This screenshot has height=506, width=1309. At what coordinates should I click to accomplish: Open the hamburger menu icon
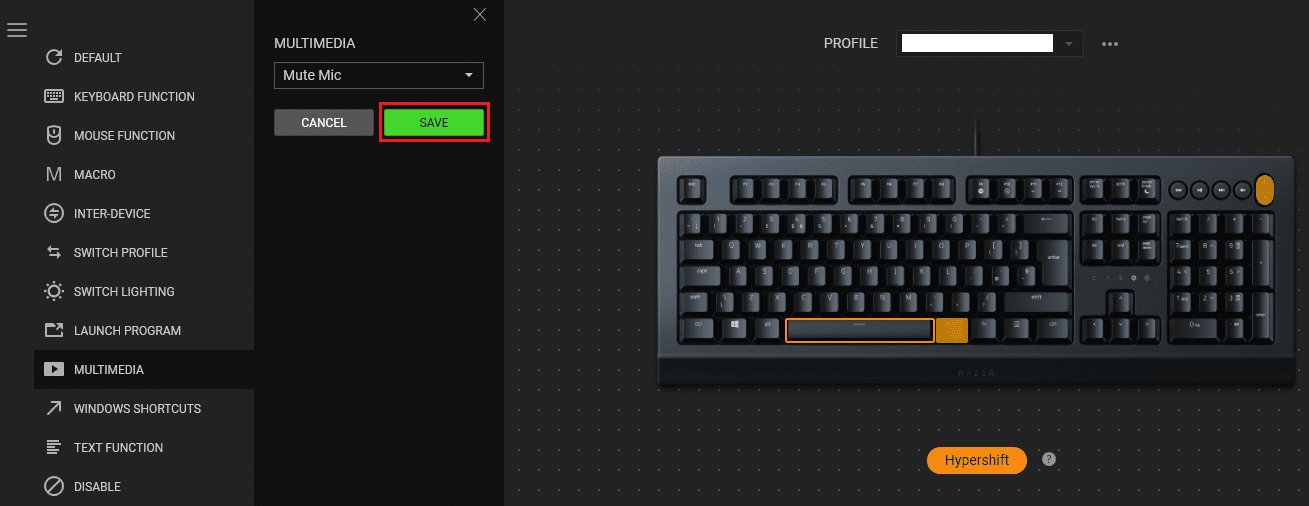pos(16,30)
